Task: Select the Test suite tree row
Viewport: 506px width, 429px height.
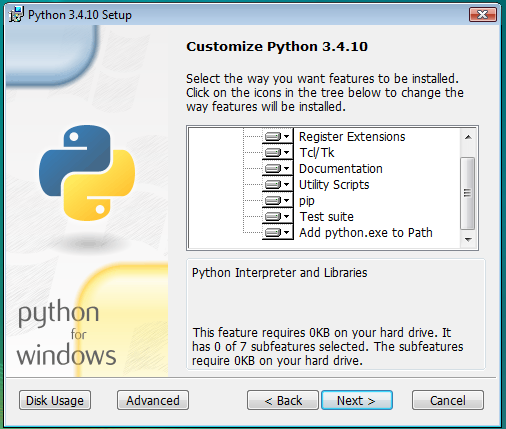Action: [x=326, y=217]
